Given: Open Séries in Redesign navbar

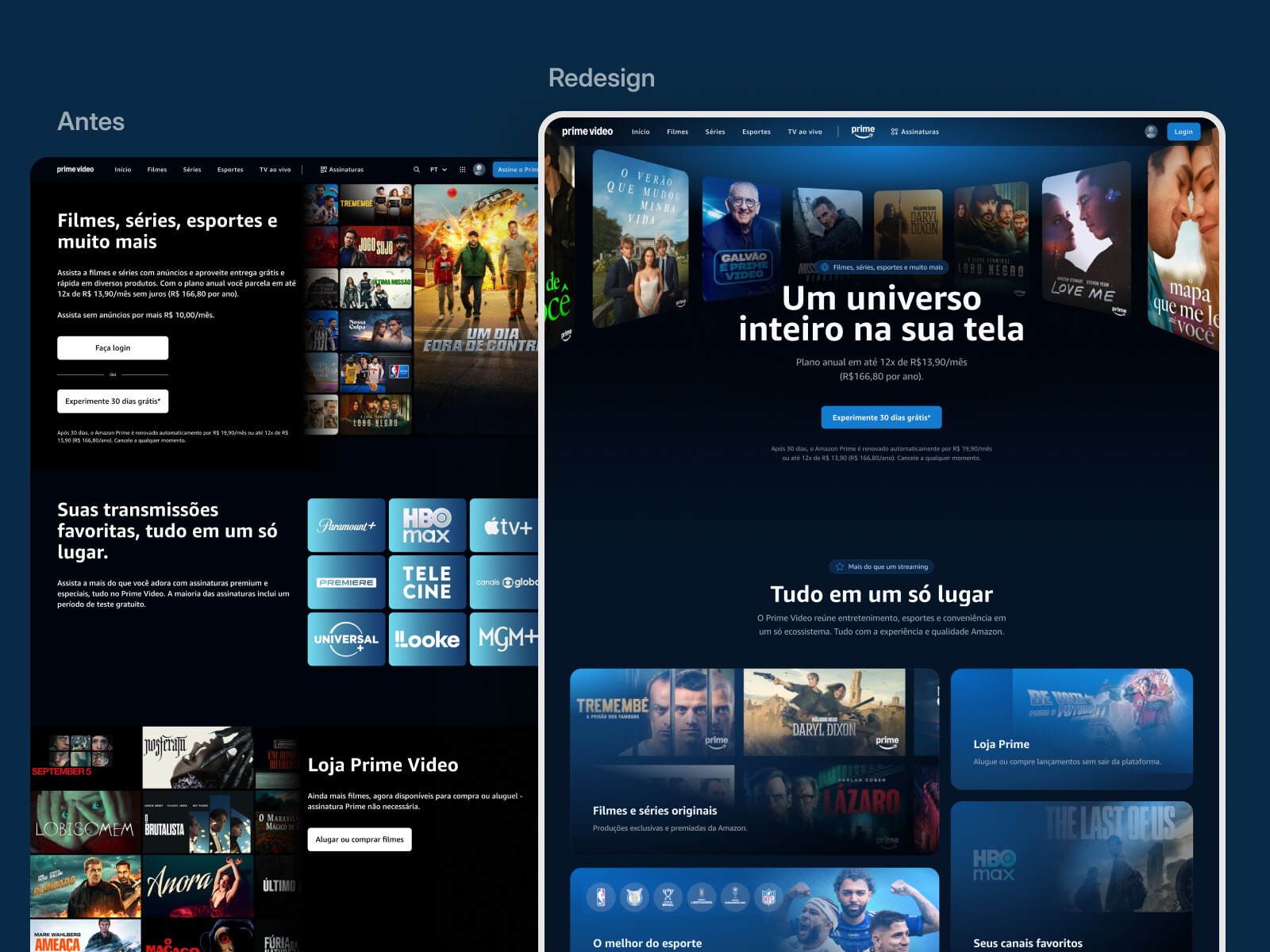Looking at the screenshot, I should click(x=715, y=132).
